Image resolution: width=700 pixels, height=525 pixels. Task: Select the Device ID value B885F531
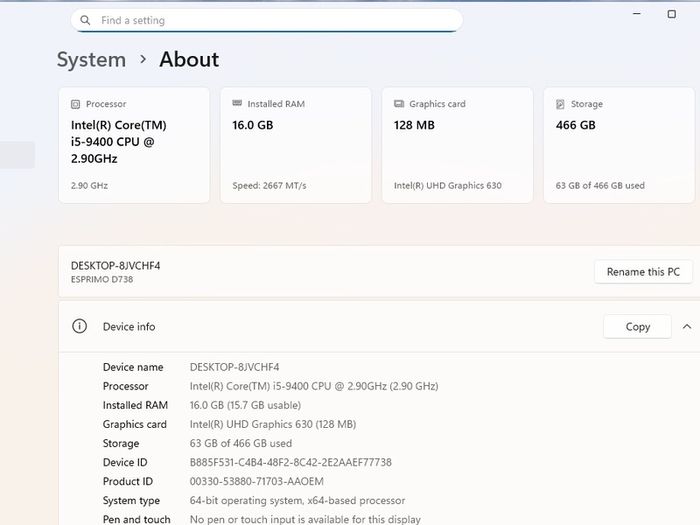[291, 462]
